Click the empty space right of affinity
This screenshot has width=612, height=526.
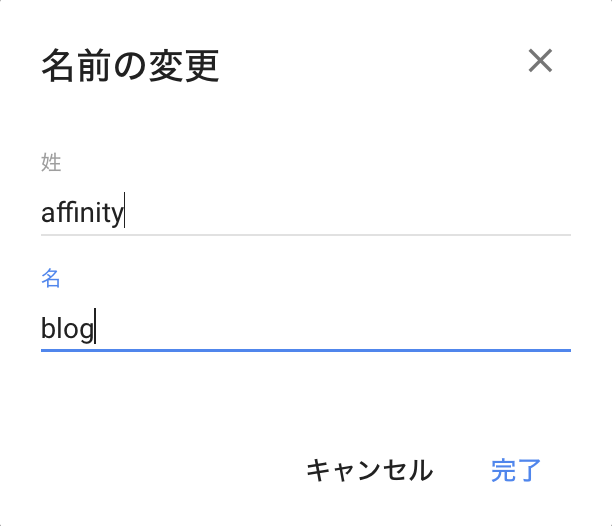point(350,212)
